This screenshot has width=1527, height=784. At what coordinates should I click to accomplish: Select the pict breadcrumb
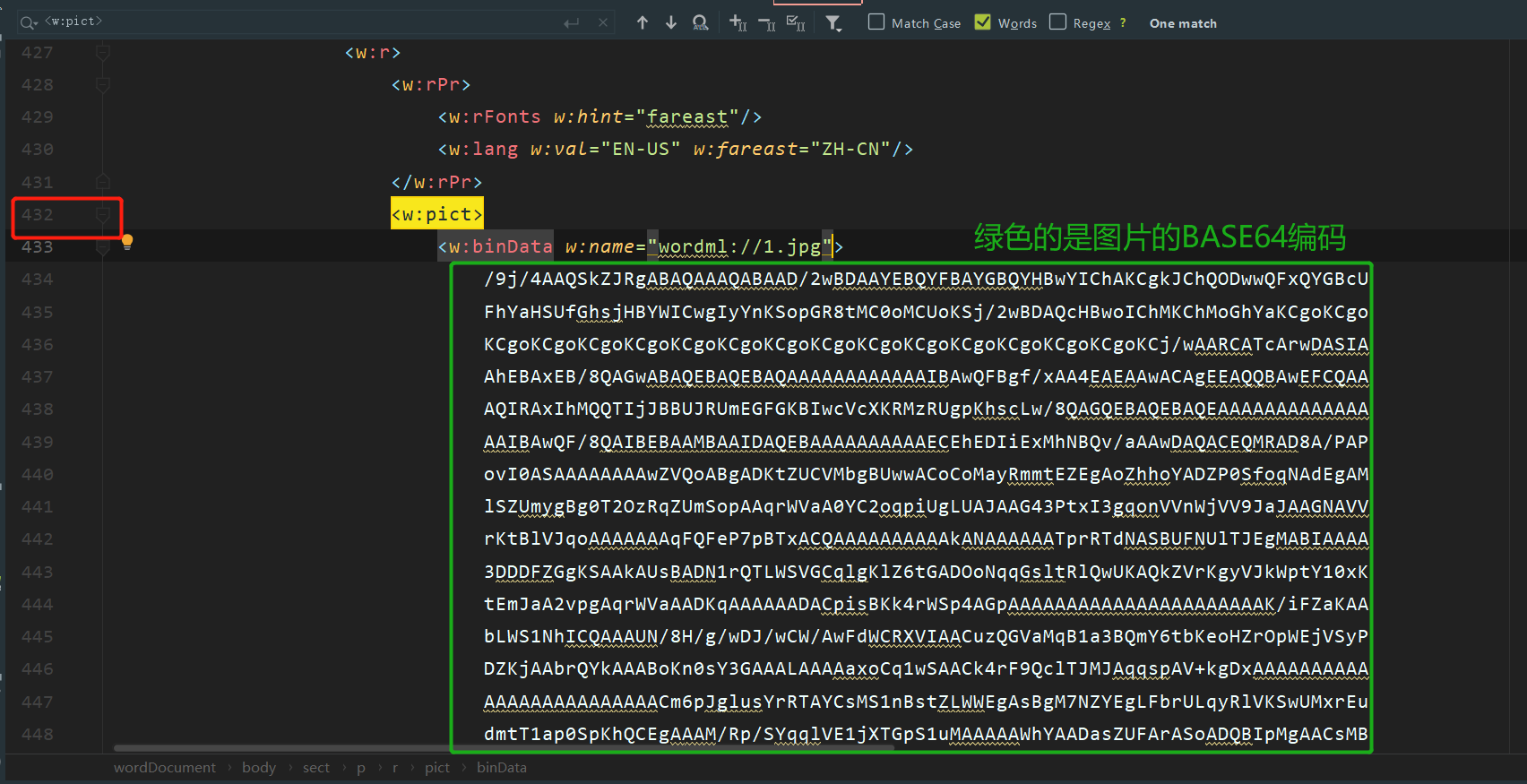coord(437,768)
